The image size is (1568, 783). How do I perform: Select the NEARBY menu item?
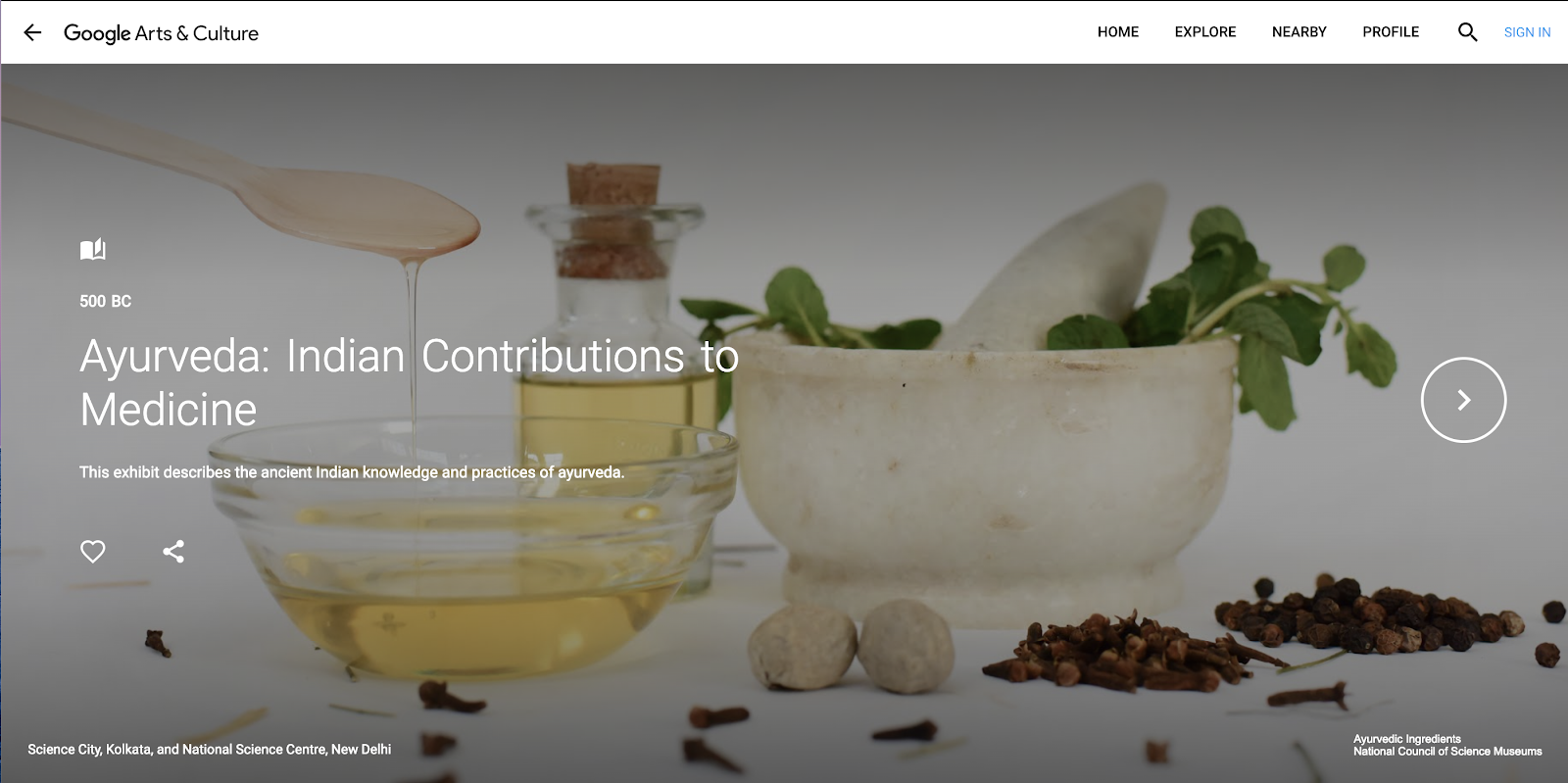[x=1299, y=32]
